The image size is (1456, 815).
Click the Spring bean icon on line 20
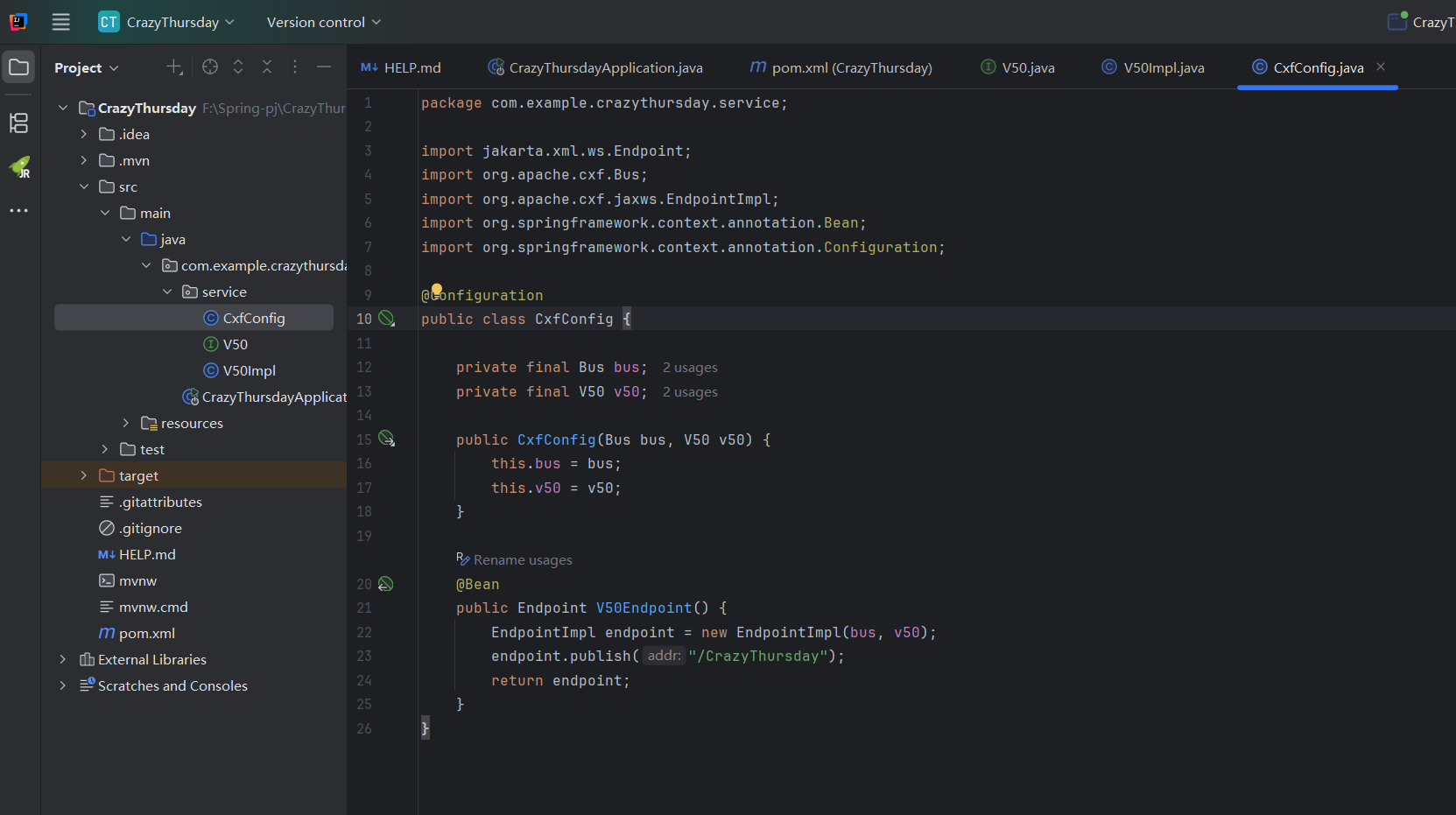click(x=387, y=584)
